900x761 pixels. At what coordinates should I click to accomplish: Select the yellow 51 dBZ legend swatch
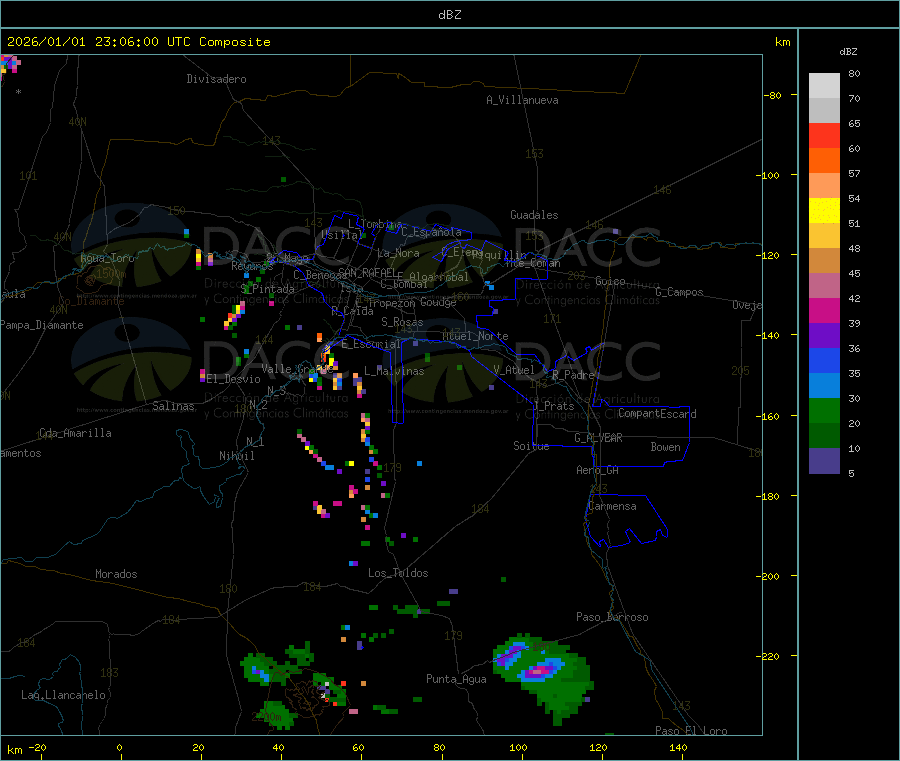pos(824,211)
